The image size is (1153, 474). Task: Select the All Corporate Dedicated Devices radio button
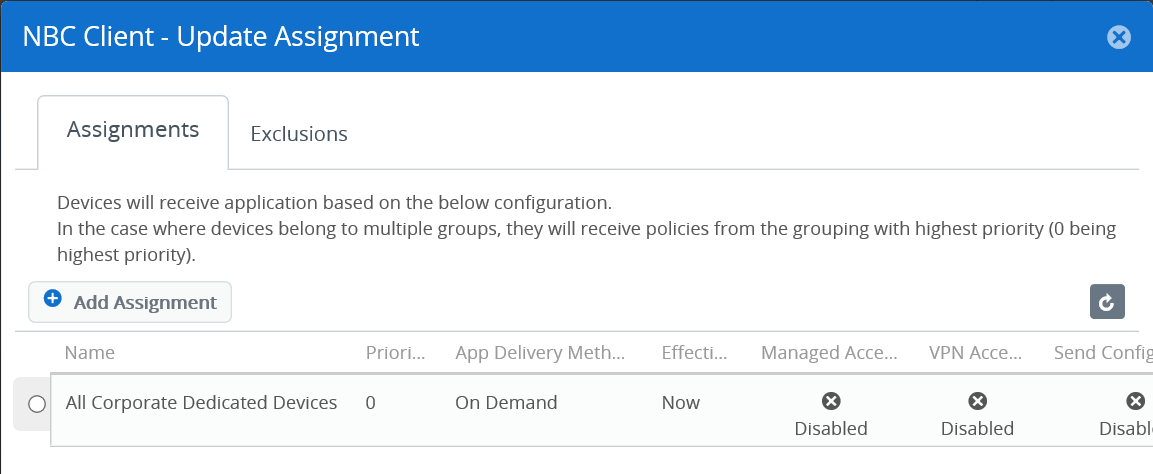tap(37, 404)
